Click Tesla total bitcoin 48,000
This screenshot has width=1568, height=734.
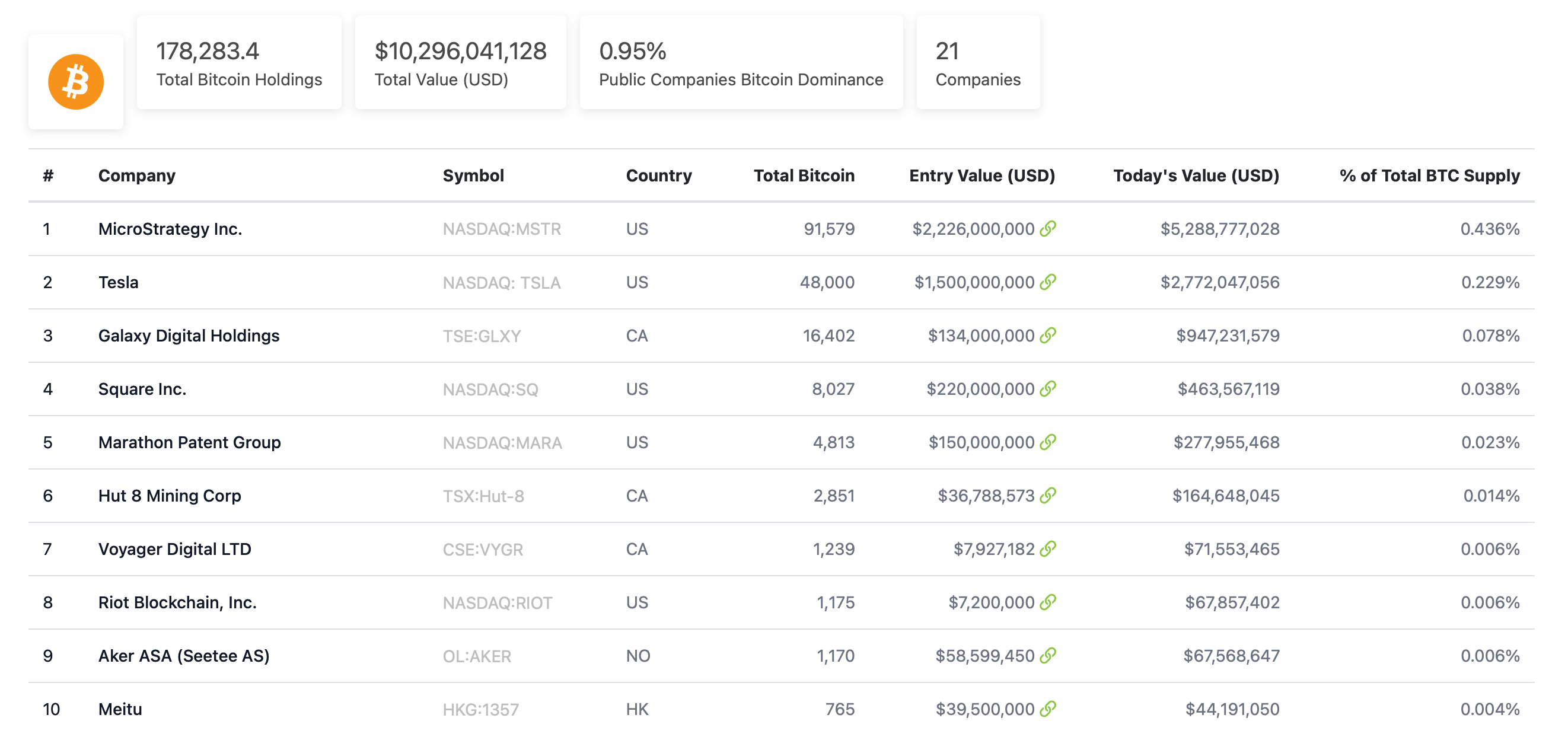click(x=827, y=282)
